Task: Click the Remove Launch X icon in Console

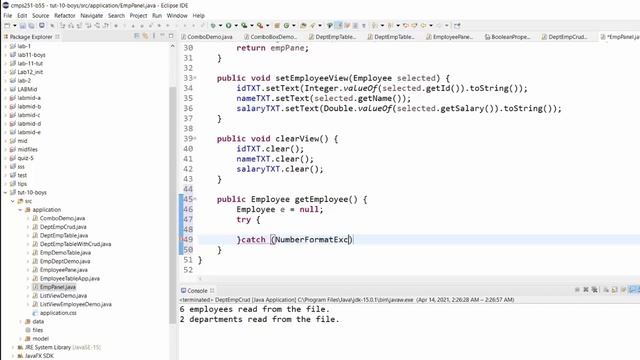Action: point(586,290)
